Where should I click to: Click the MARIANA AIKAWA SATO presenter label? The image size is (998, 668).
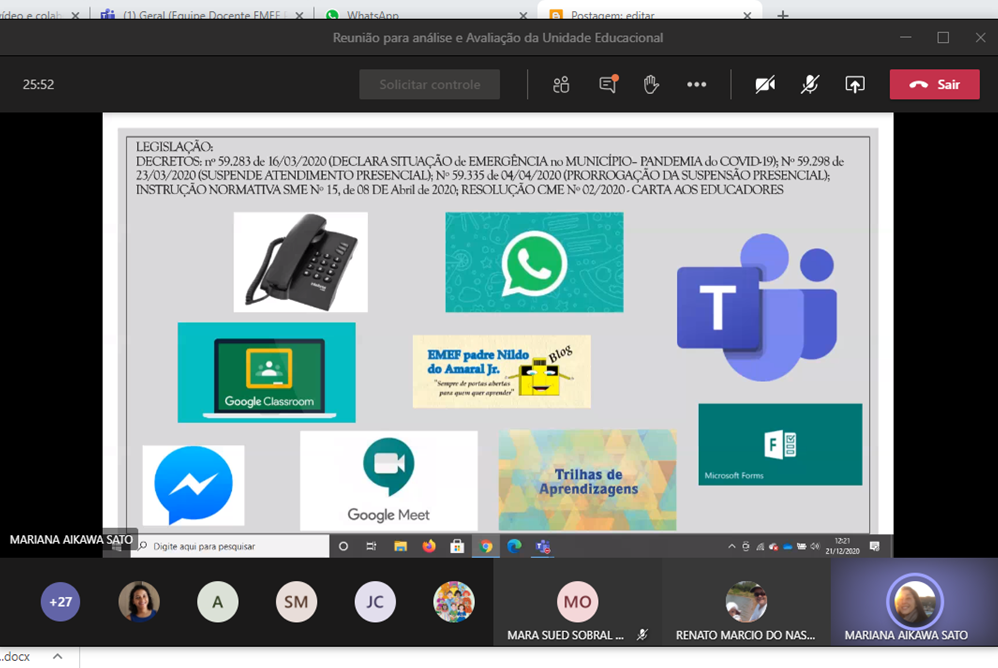pyautogui.click(x=71, y=539)
